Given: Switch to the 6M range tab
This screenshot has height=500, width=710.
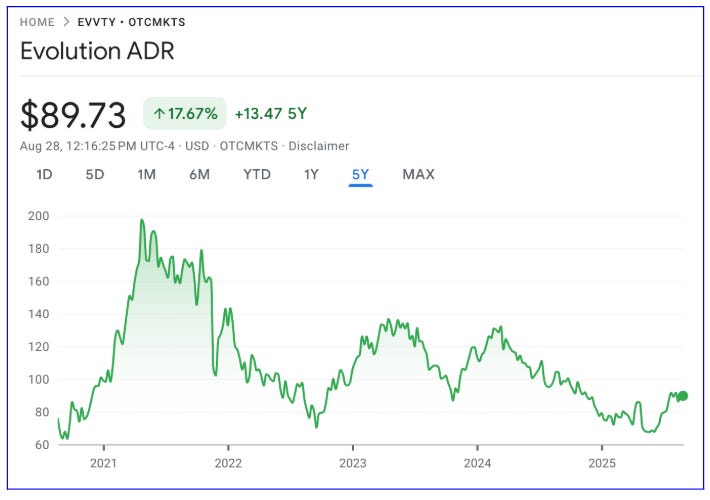Looking at the screenshot, I should point(199,174).
